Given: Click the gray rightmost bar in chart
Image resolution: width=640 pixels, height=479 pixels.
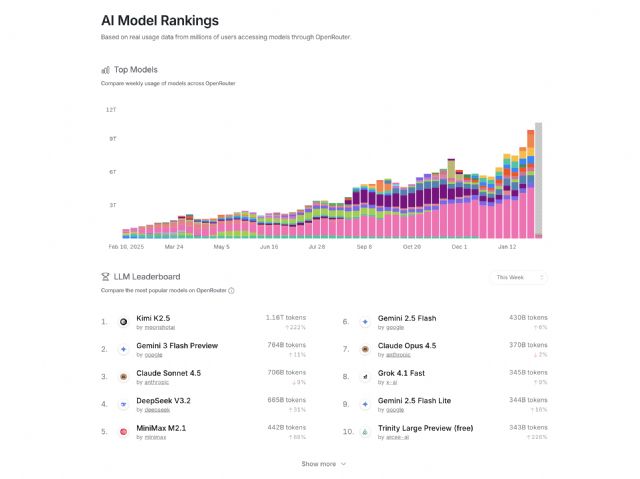Looking at the screenshot, I should click(538, 180).
